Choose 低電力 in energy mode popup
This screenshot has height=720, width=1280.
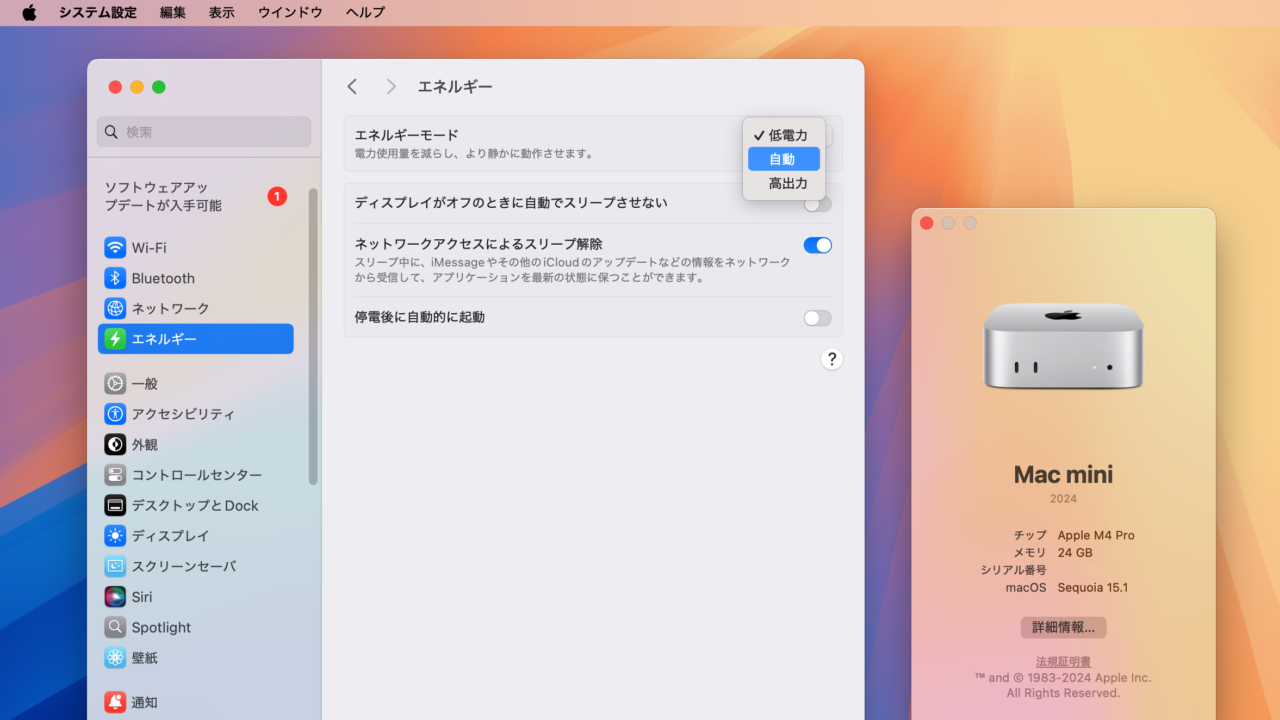point(784,135)
